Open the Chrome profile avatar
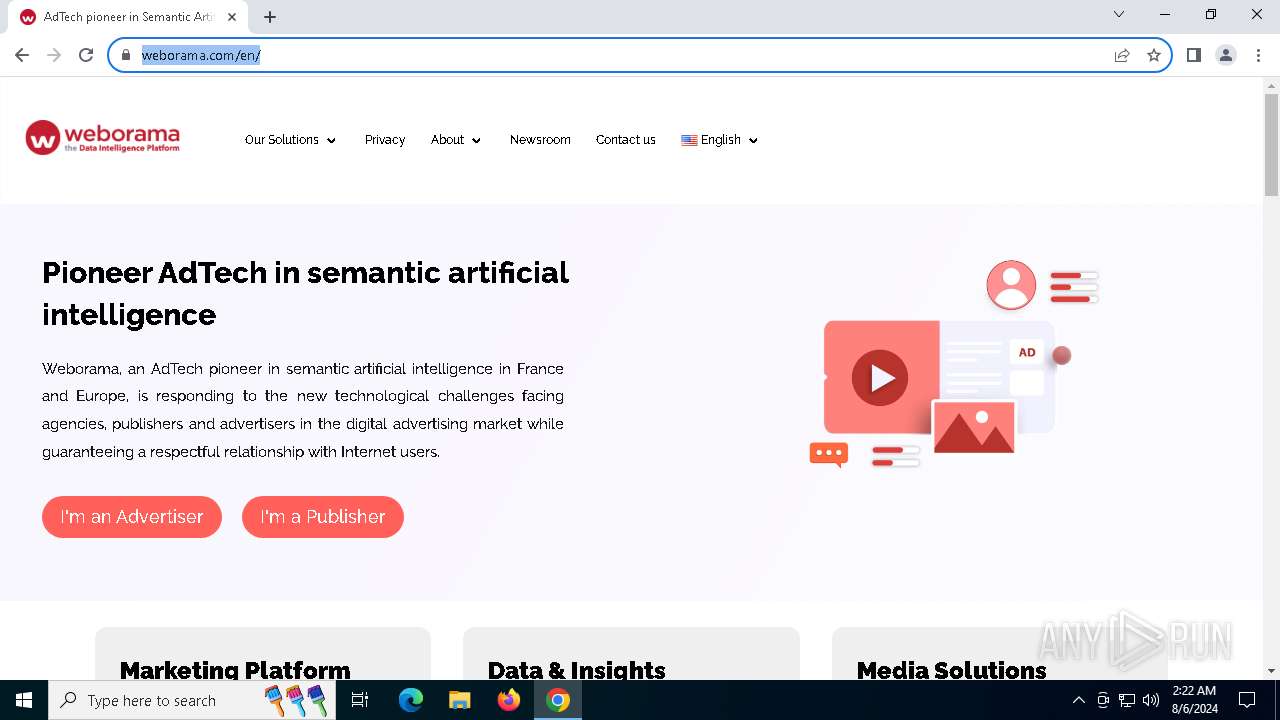 click(x=1226, y=55)
